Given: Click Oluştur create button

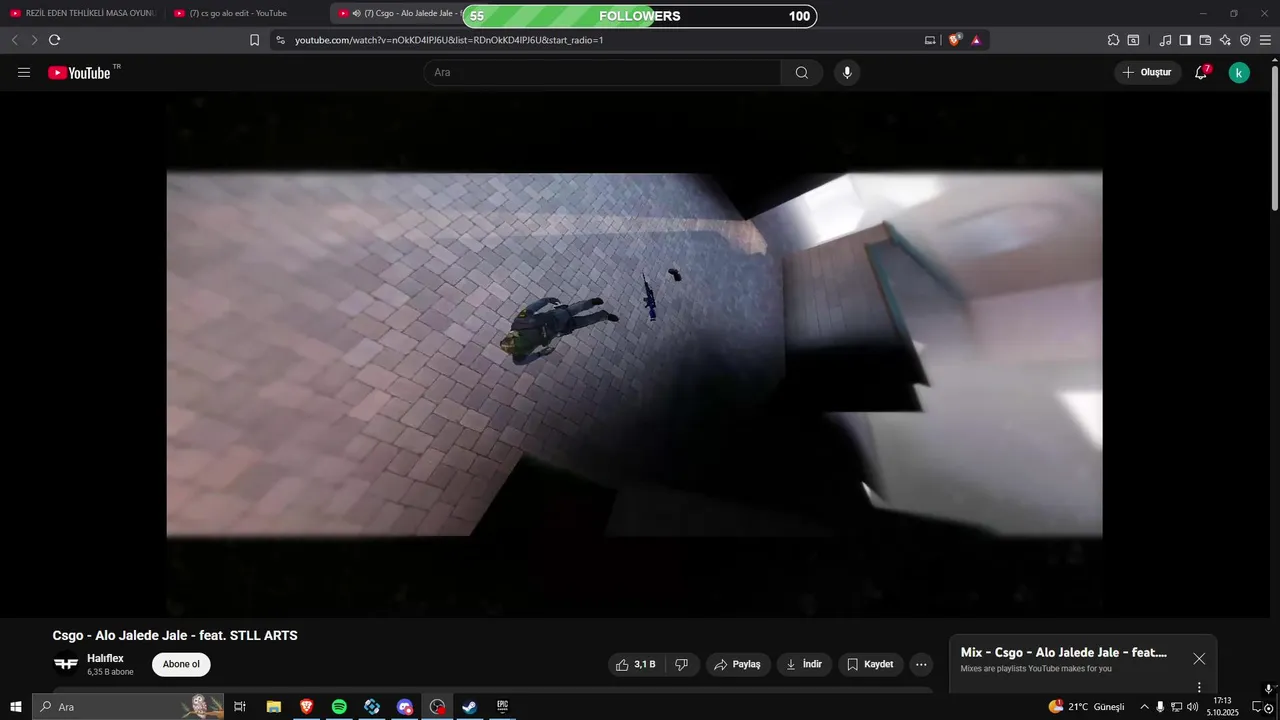Looking at the screenshot, I should pyautogui.click(x=1148, y=73).
